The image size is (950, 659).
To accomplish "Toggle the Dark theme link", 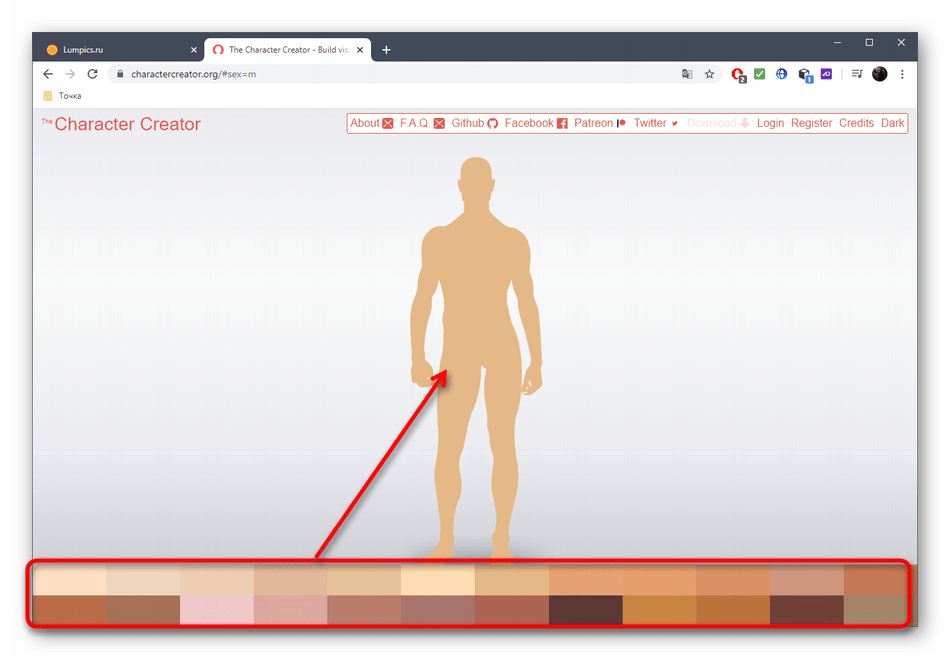I will (x=892, y=123).
